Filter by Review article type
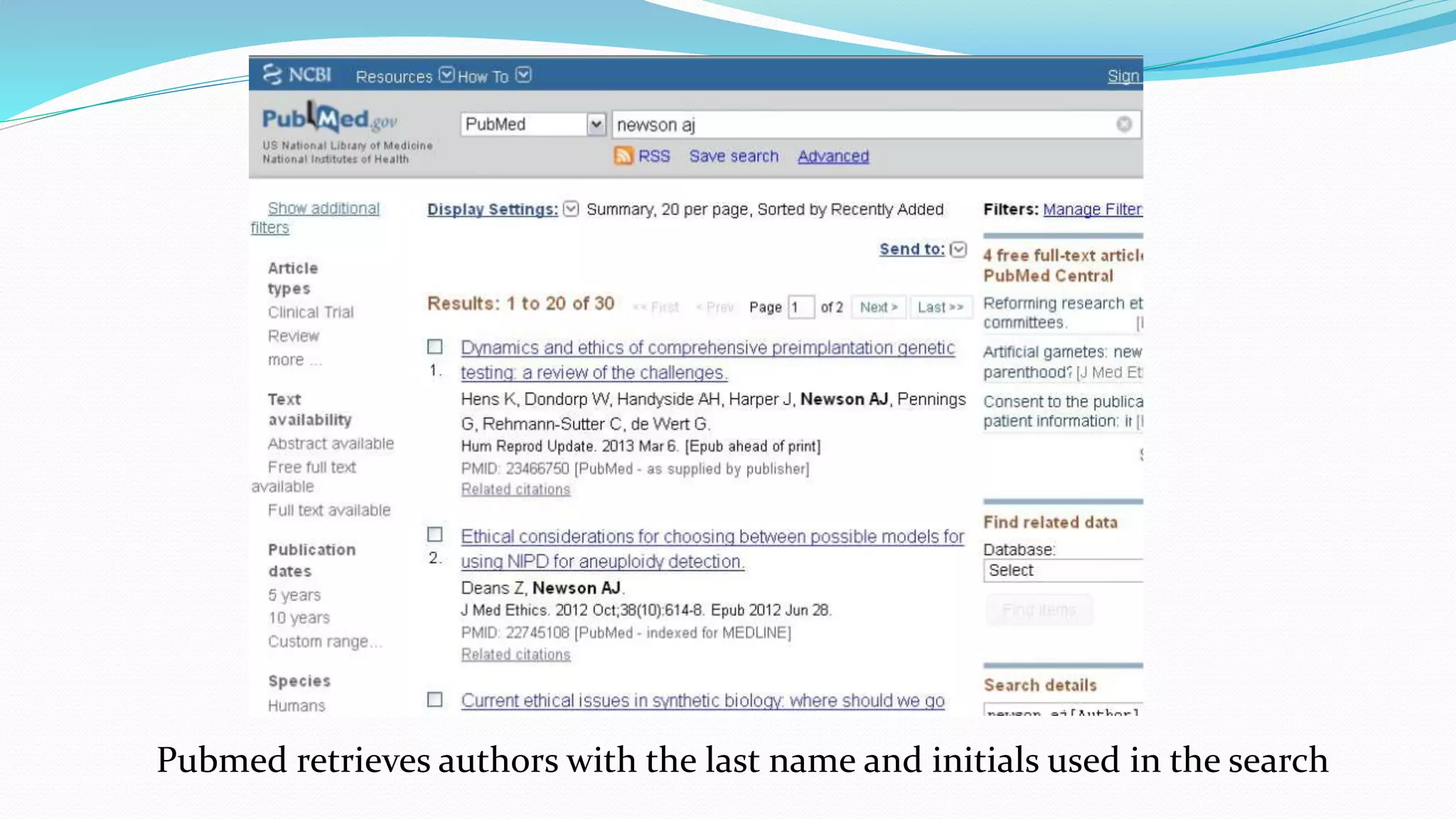 click(294, 336)
